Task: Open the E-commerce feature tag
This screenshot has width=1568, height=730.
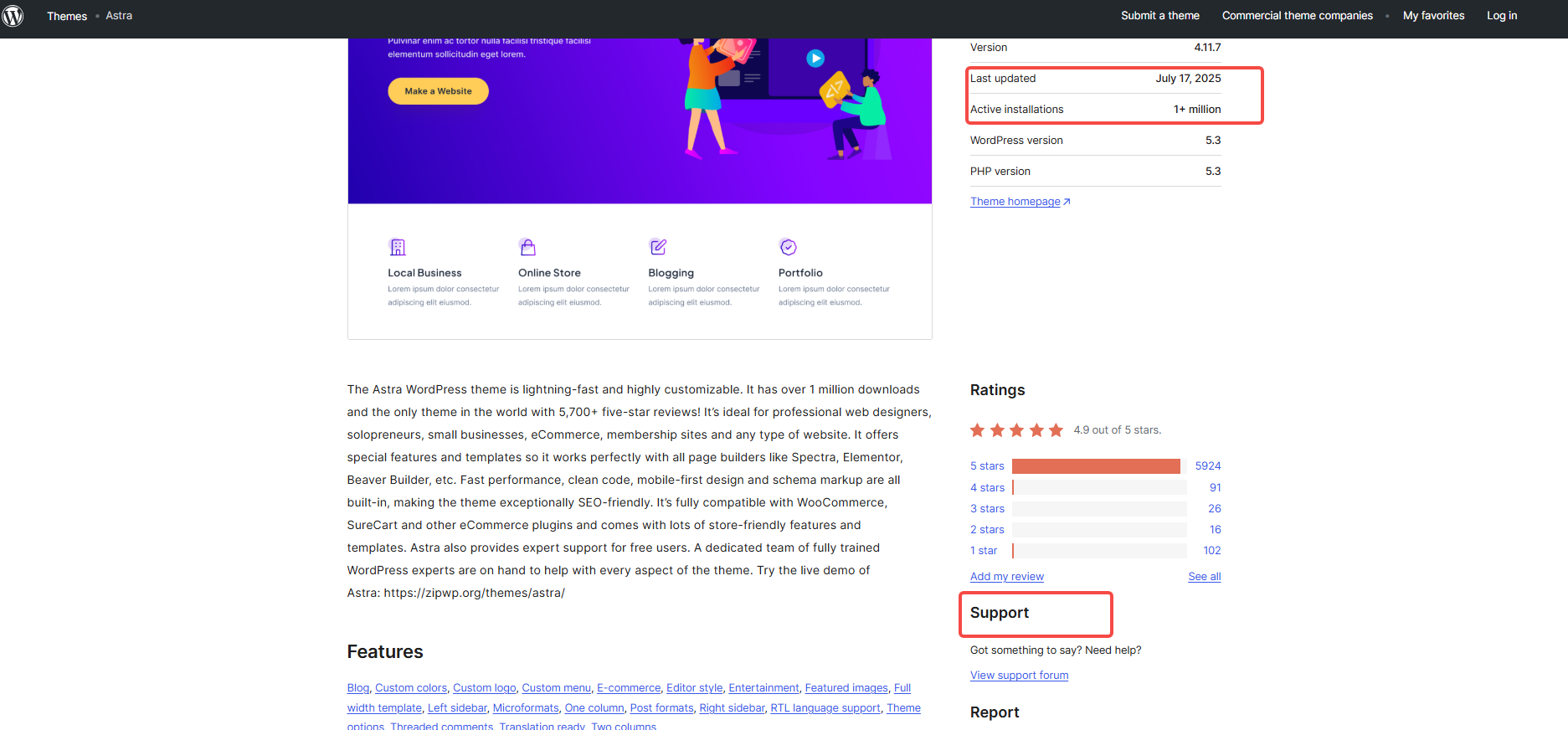Action: click(629, 688)
